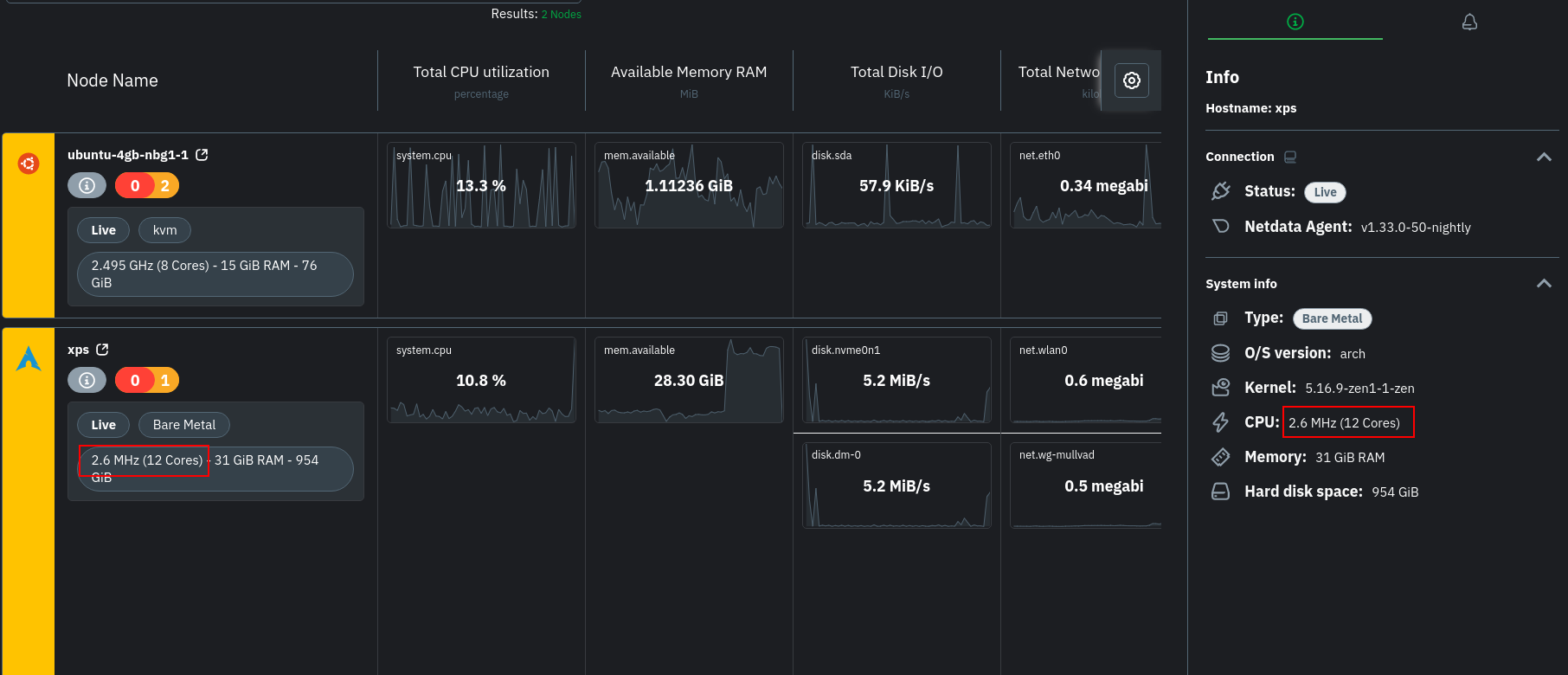This screenshot has height=675, width=1568.
Task: Open xps node external link icon
Action: point(102,350)
